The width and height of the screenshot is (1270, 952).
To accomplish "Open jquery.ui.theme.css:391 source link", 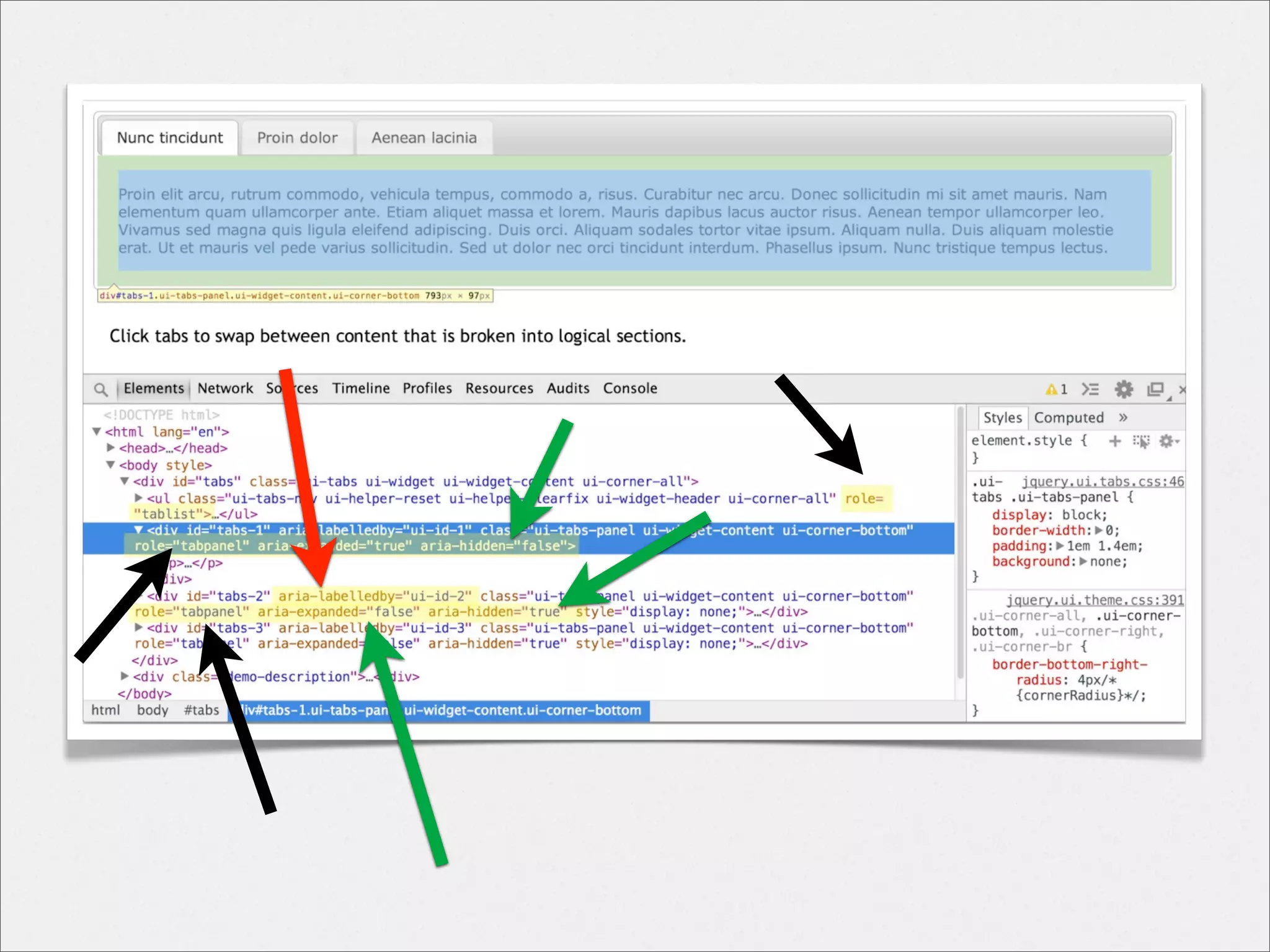I will coord(1095,600).
